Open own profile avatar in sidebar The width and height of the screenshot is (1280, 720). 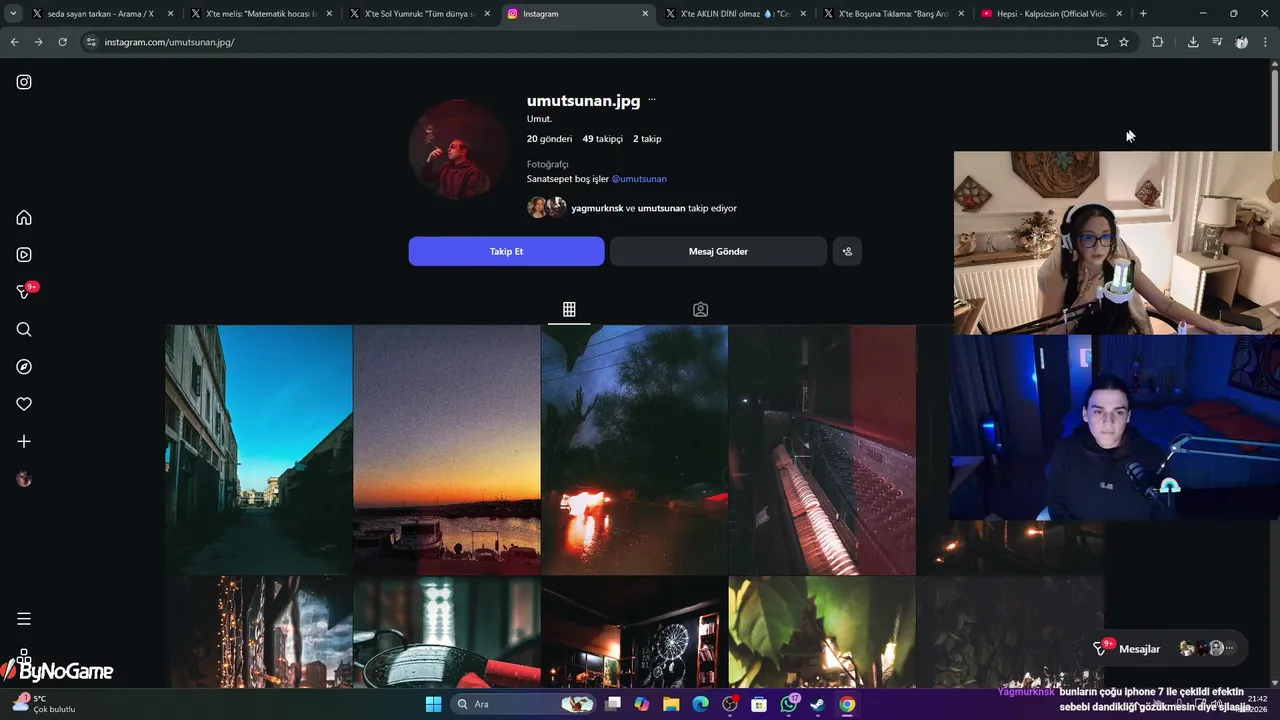tap(24, 479)
